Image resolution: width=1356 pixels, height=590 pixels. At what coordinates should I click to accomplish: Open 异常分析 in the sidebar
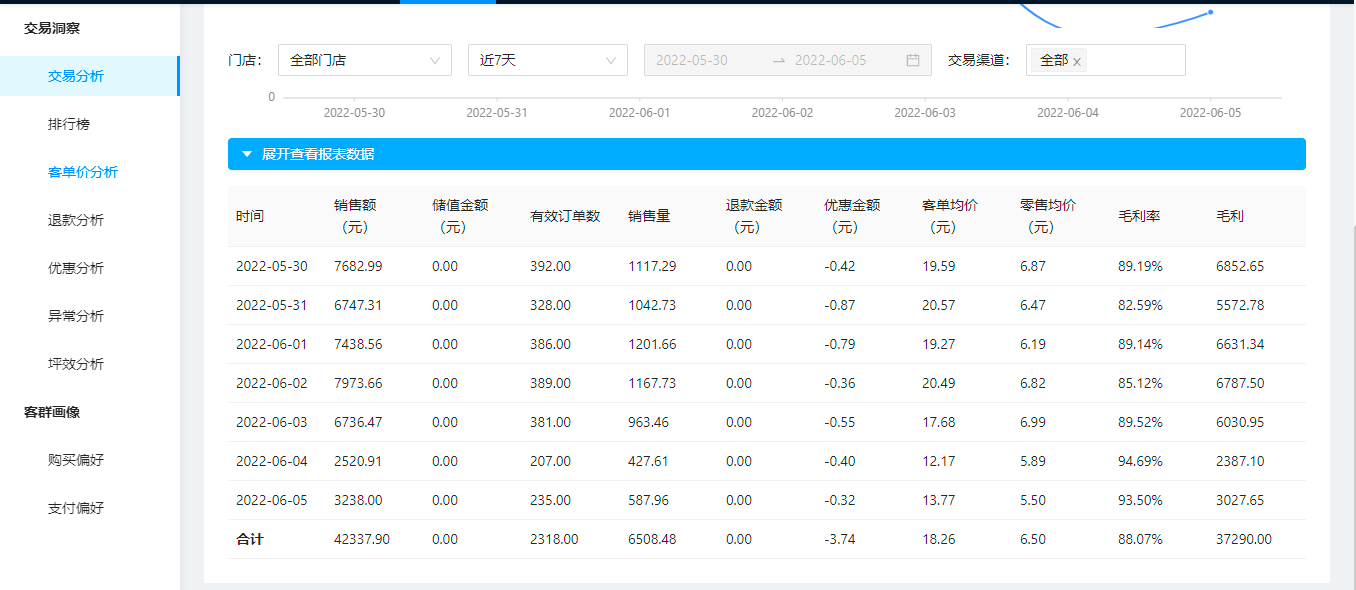click(x=76, y=316)
